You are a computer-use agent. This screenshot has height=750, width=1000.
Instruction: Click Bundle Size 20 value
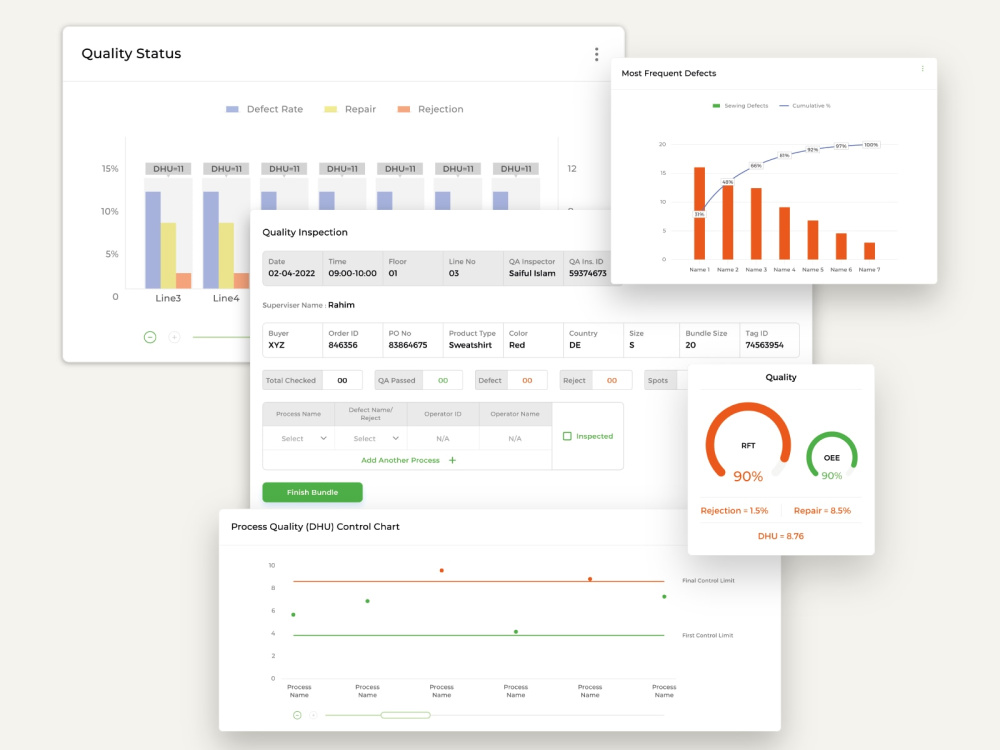(691, 345)
